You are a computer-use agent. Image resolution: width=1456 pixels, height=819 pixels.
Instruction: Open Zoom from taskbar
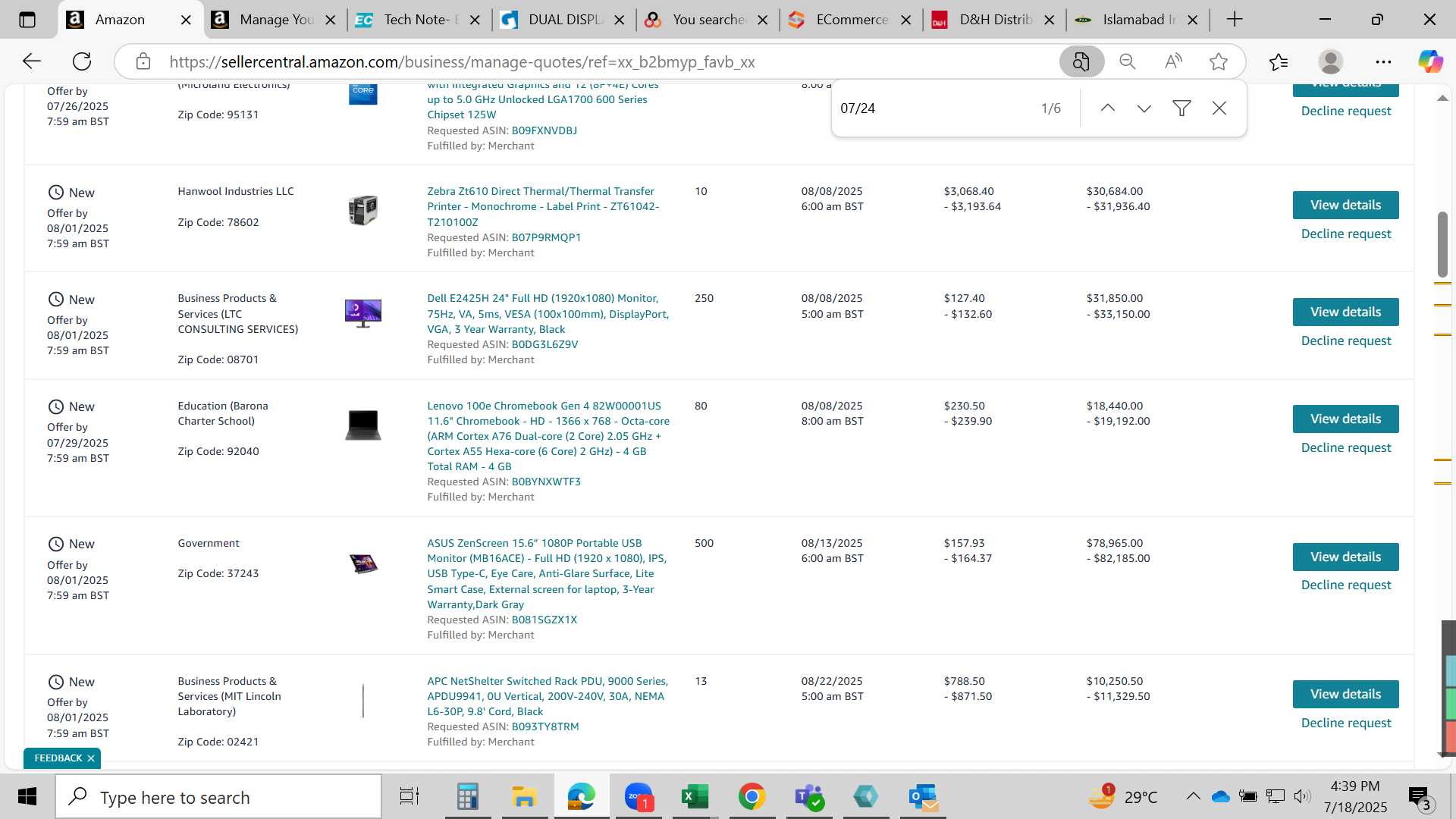point(639,797)
